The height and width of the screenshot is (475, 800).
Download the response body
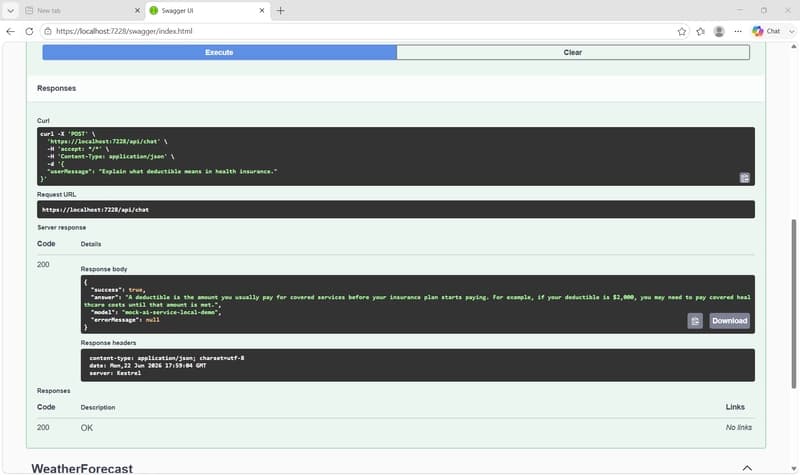(730, 321)
